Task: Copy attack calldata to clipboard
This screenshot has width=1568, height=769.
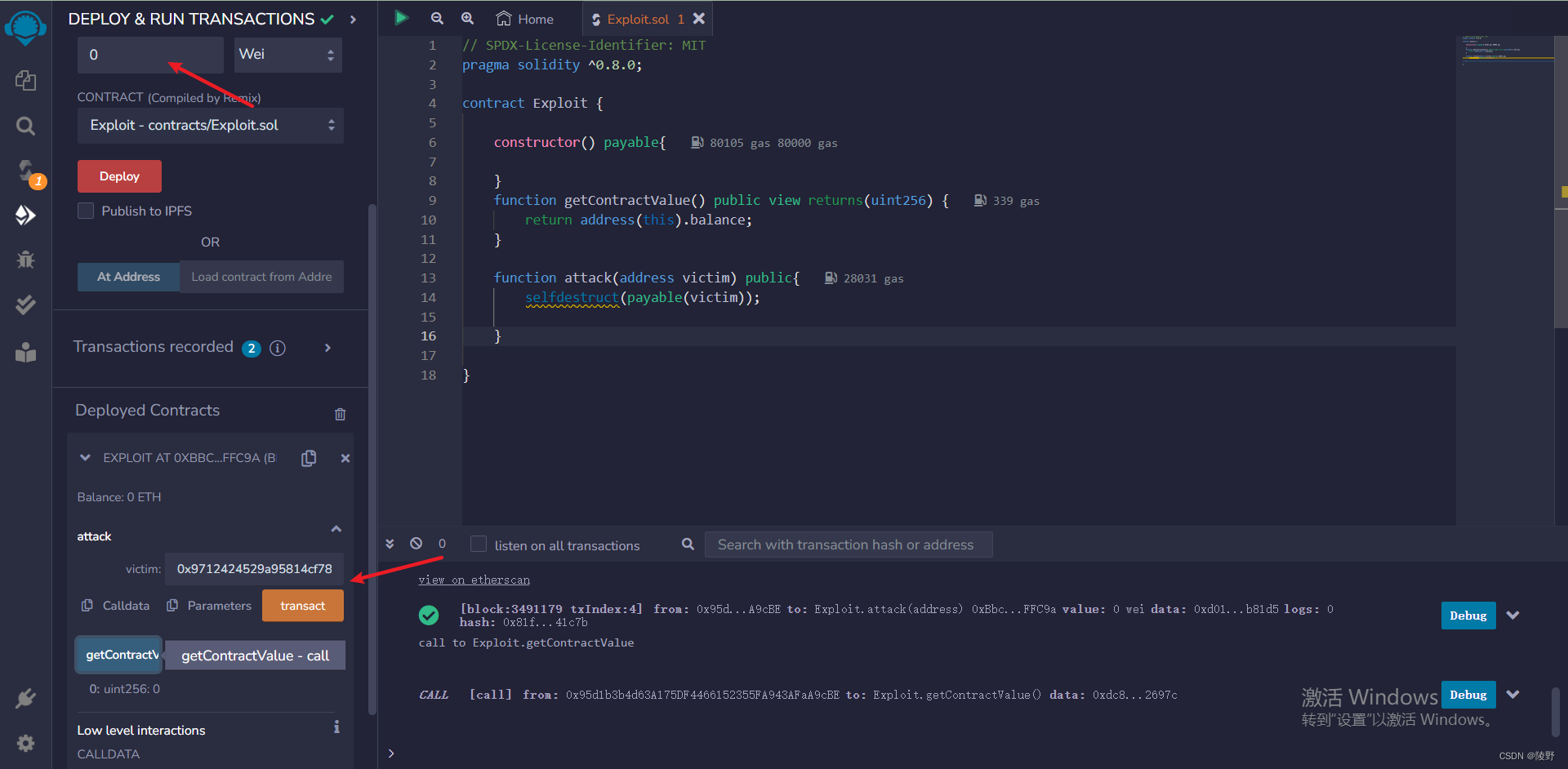Action: pos(87,606)
